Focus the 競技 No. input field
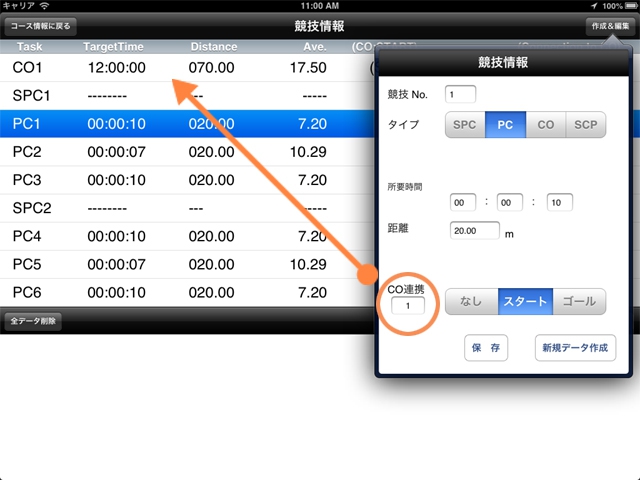This screenshot has width=640, height=480. 460,95
